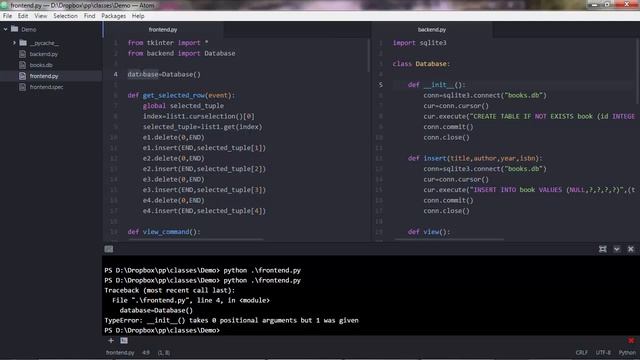Switch to the frontend.py editor tab
The width and height of the screenshot is (640, 360).
tap(163, 29)
